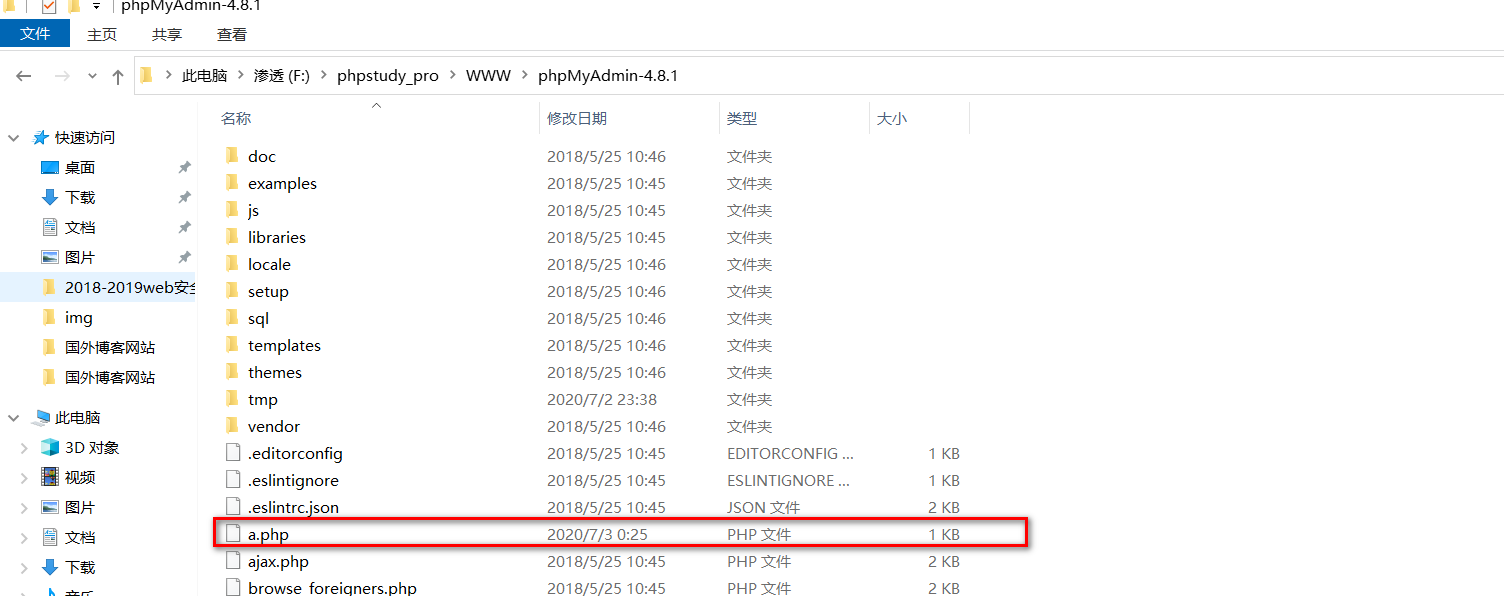Go back with the back arrow
This screenshot has width=1504, height=596.
pos(24,76)
